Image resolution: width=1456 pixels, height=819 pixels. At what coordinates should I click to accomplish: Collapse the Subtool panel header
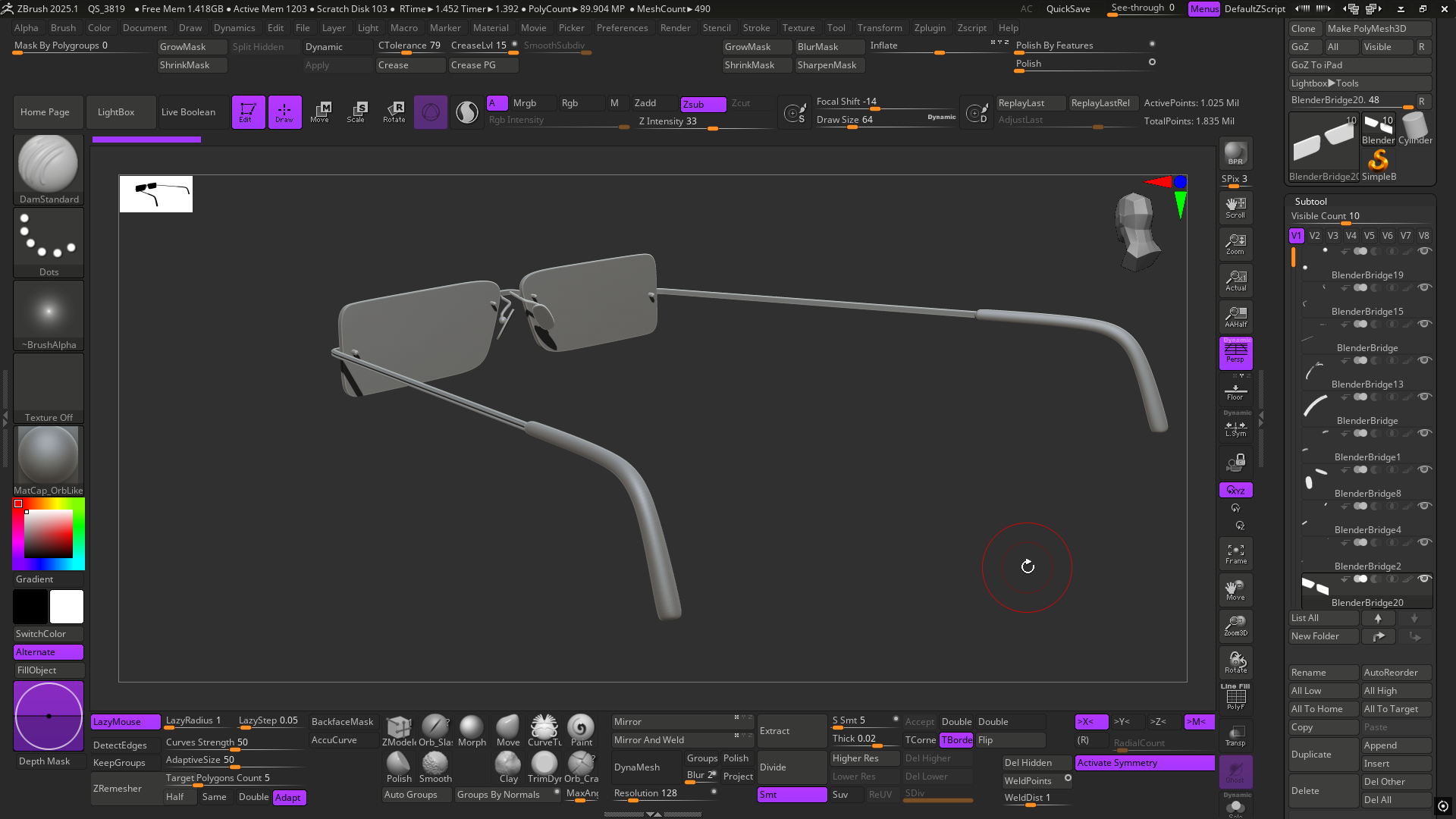tap(1311, 202)
